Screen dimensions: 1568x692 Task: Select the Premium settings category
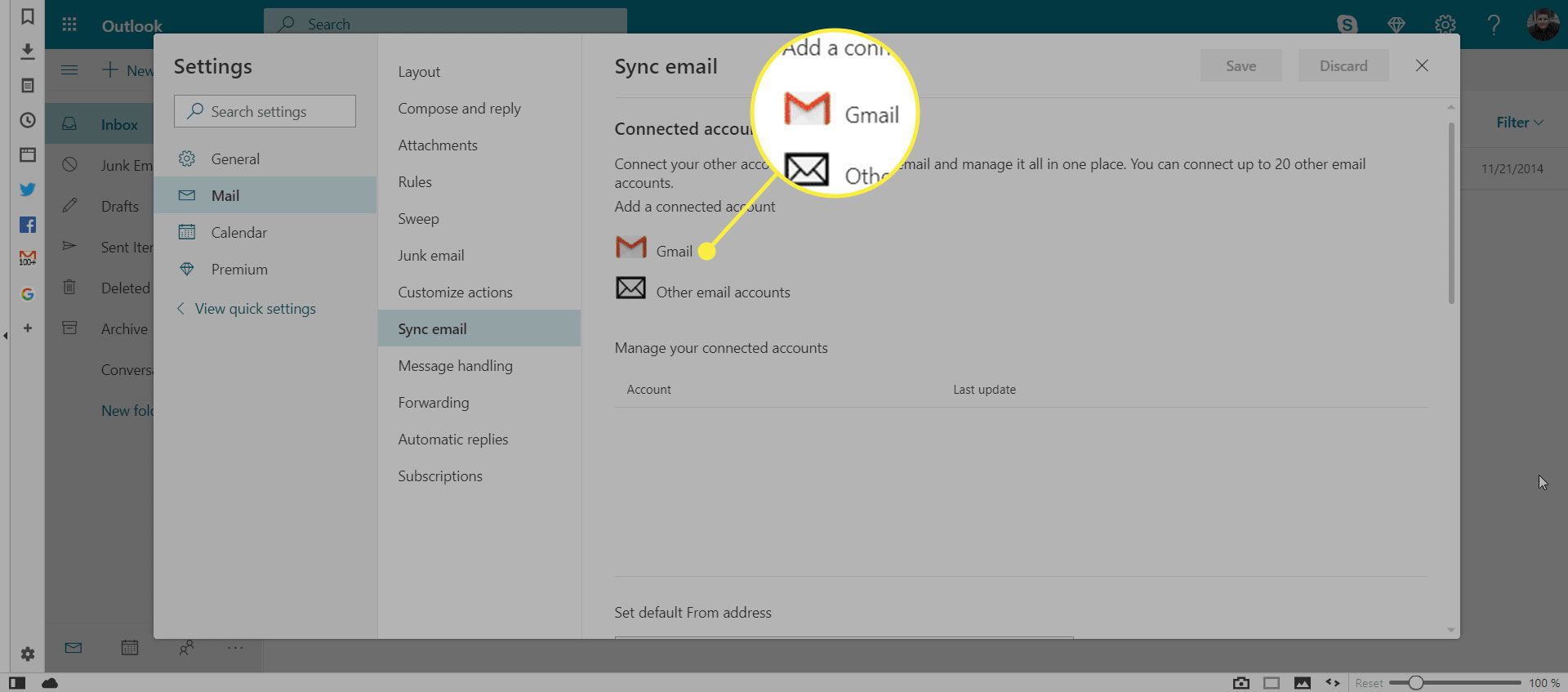tap(265, 269)
